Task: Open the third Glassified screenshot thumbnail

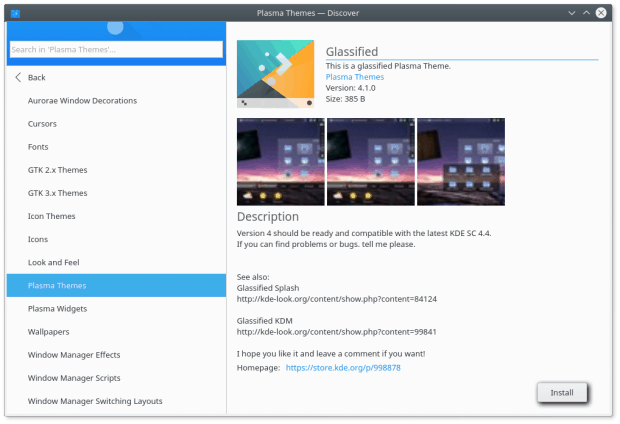Action: click(x=460, y=161)
